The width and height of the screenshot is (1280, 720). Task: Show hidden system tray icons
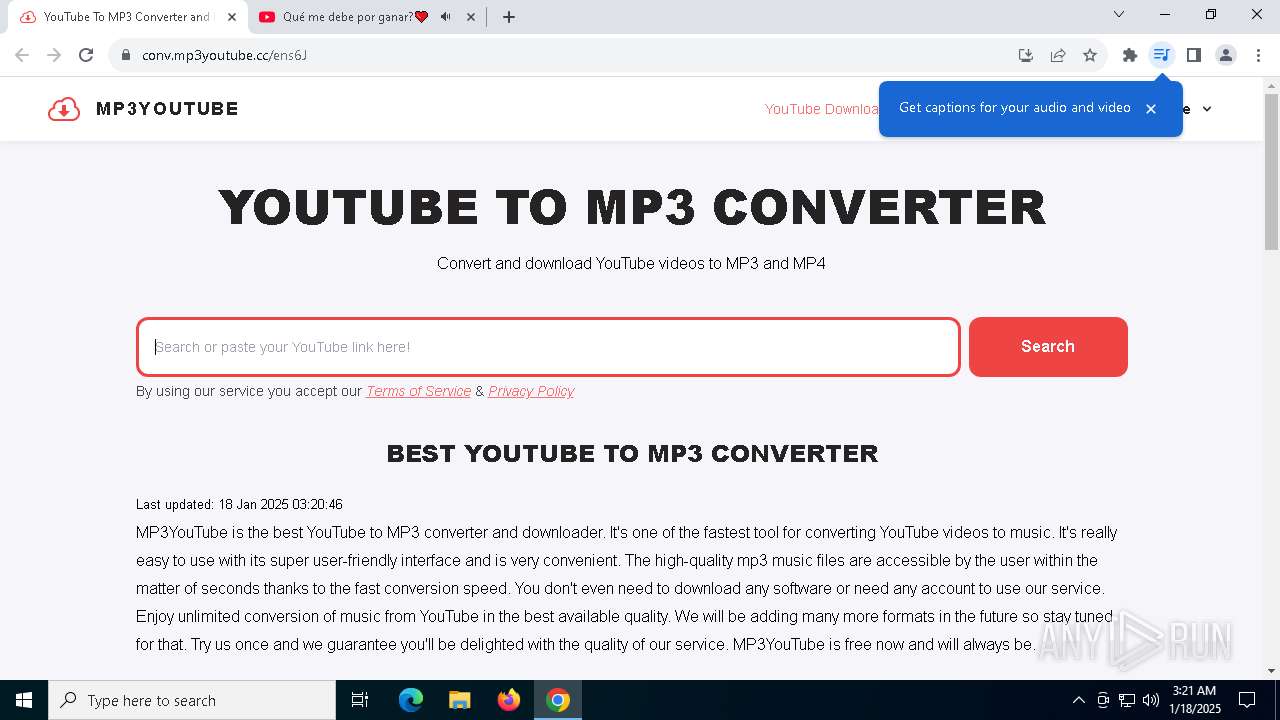click(x=1078, y=700)
